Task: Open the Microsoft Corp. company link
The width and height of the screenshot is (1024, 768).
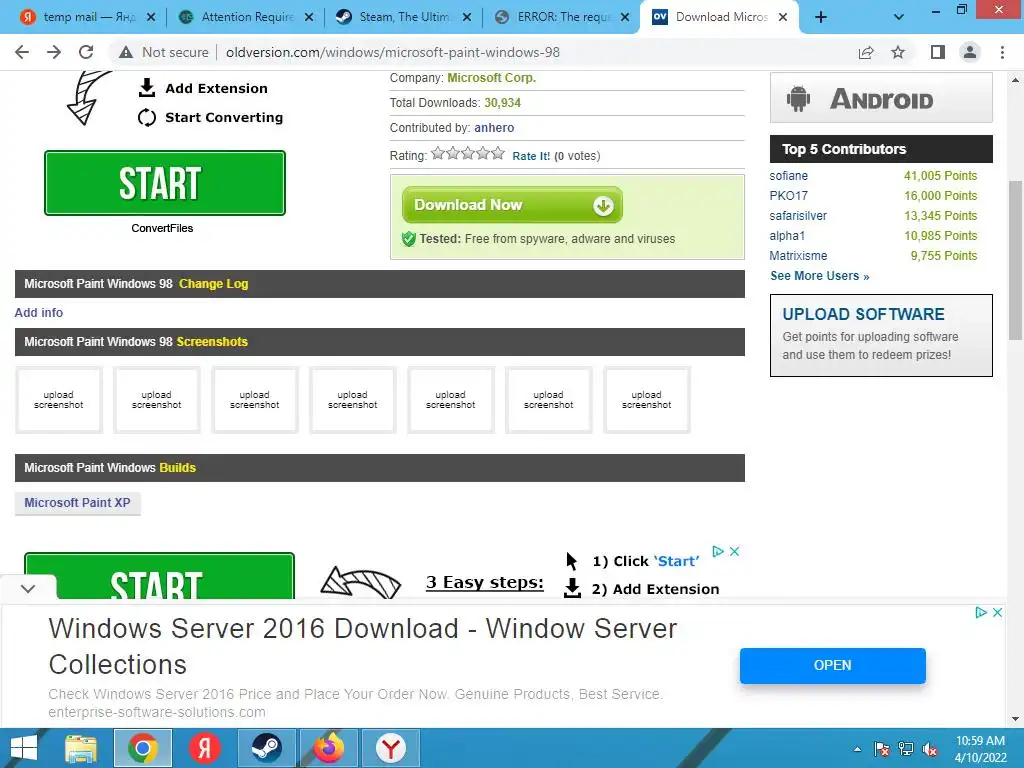Action: click(x=491, y=78)
